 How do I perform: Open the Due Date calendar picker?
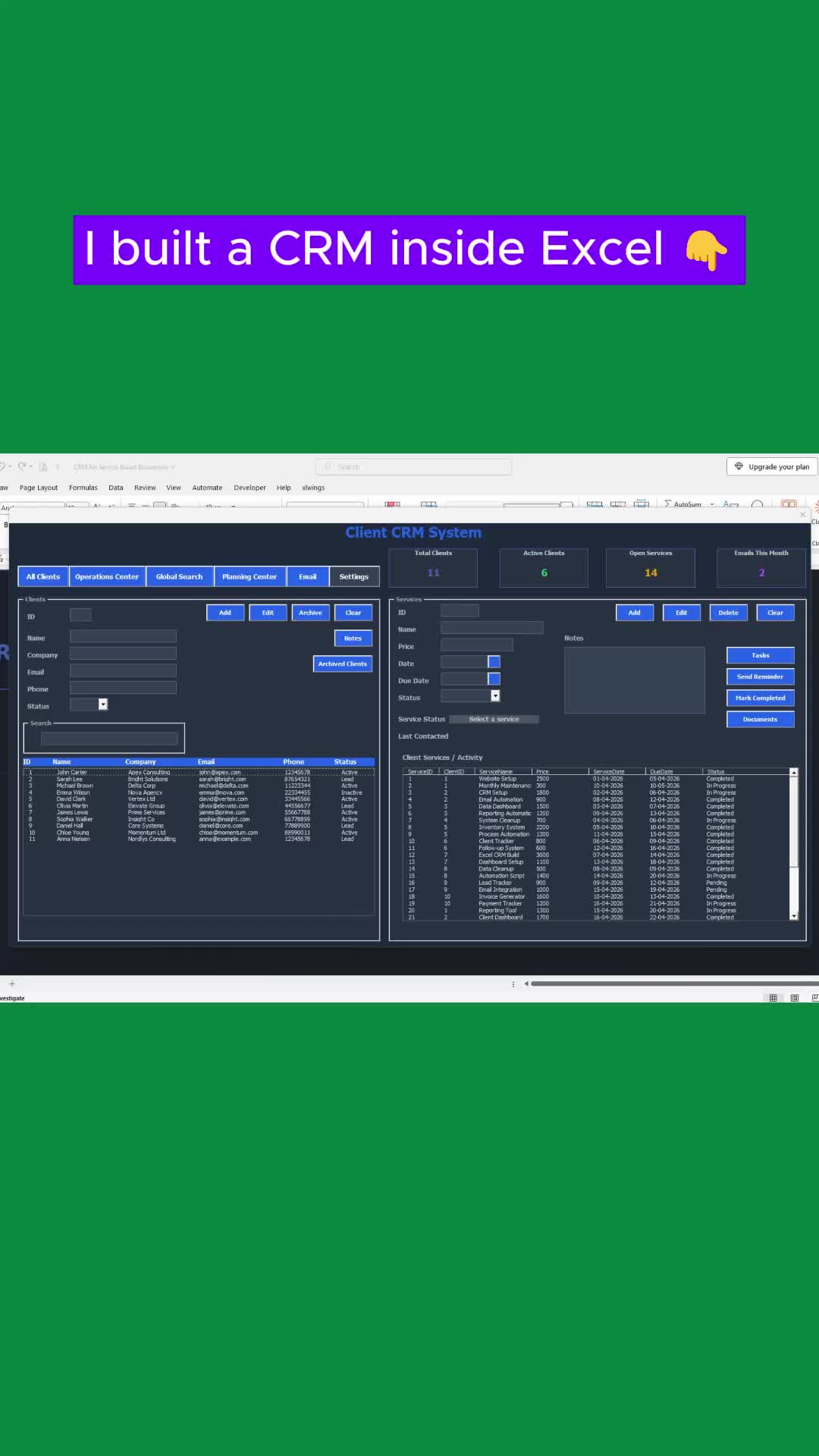[x=494, y=679]
